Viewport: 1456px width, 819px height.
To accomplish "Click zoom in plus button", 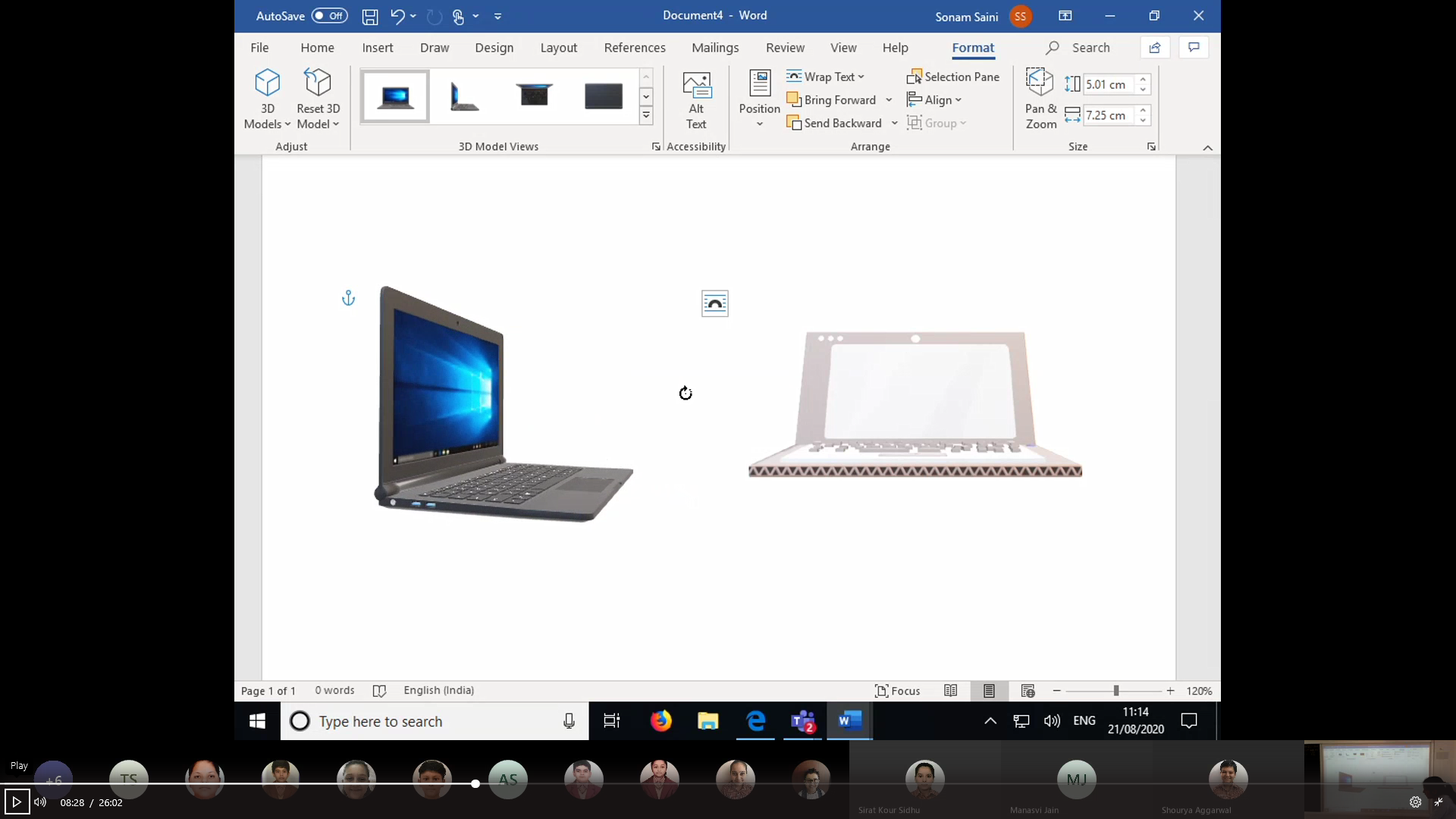I will pyautogui.click(x=1170, y=691).
